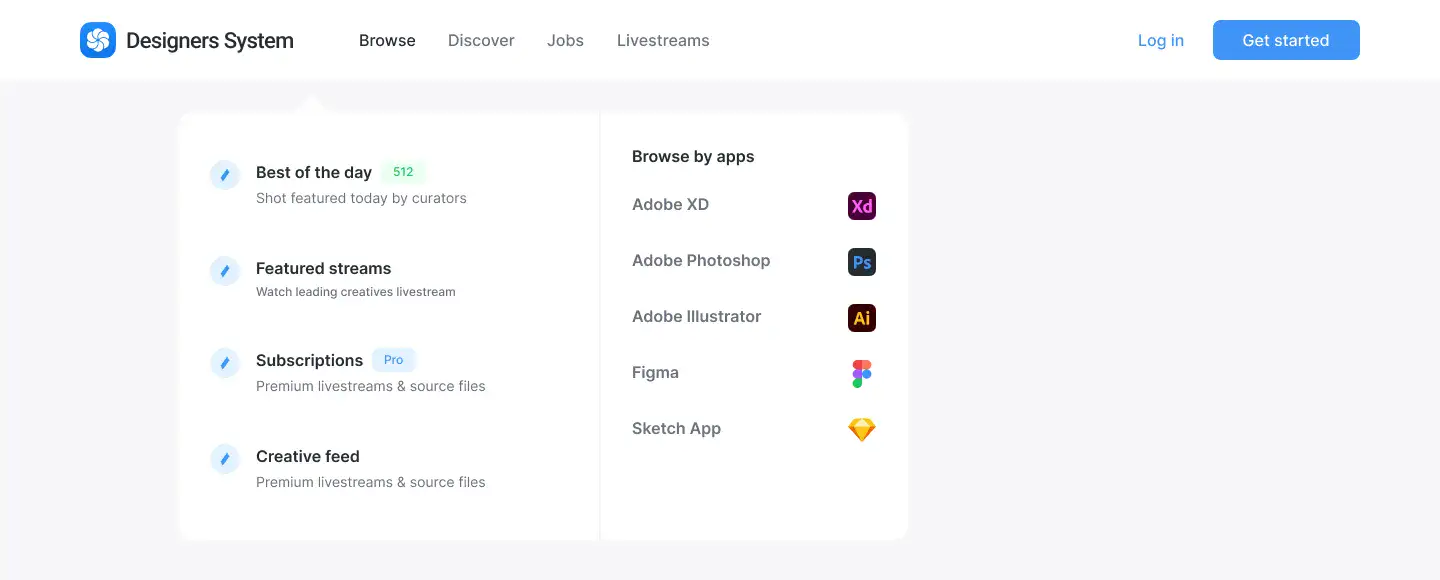
Task: Click pencil icon beside Subscriptions
Action: click(225, 362)
